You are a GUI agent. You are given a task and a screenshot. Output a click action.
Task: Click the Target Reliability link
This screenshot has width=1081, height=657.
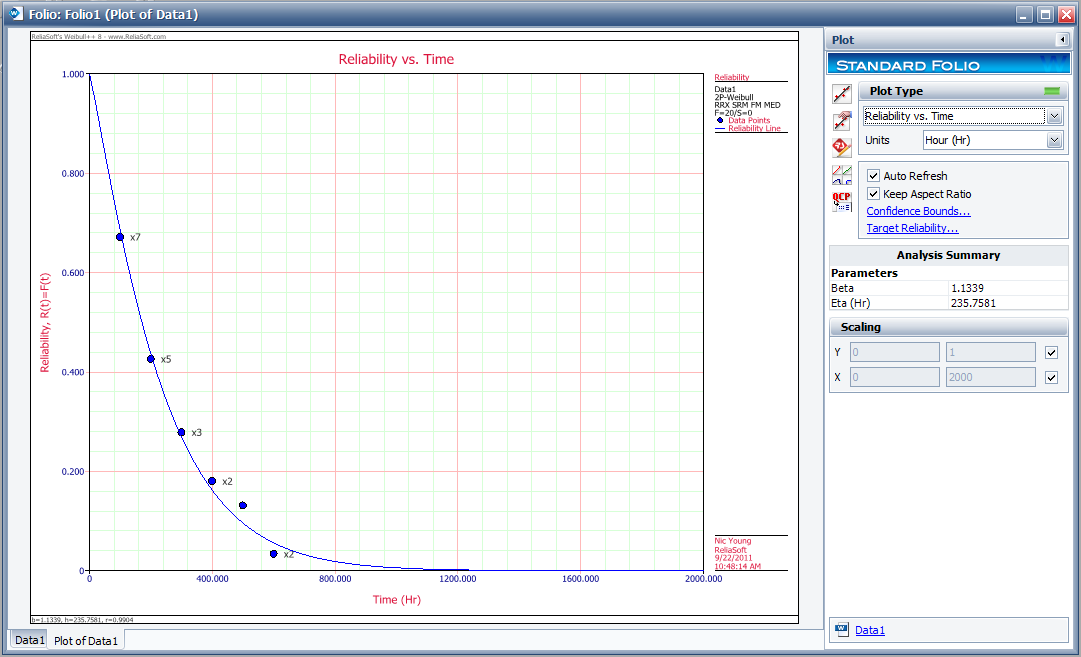point(912,228)
